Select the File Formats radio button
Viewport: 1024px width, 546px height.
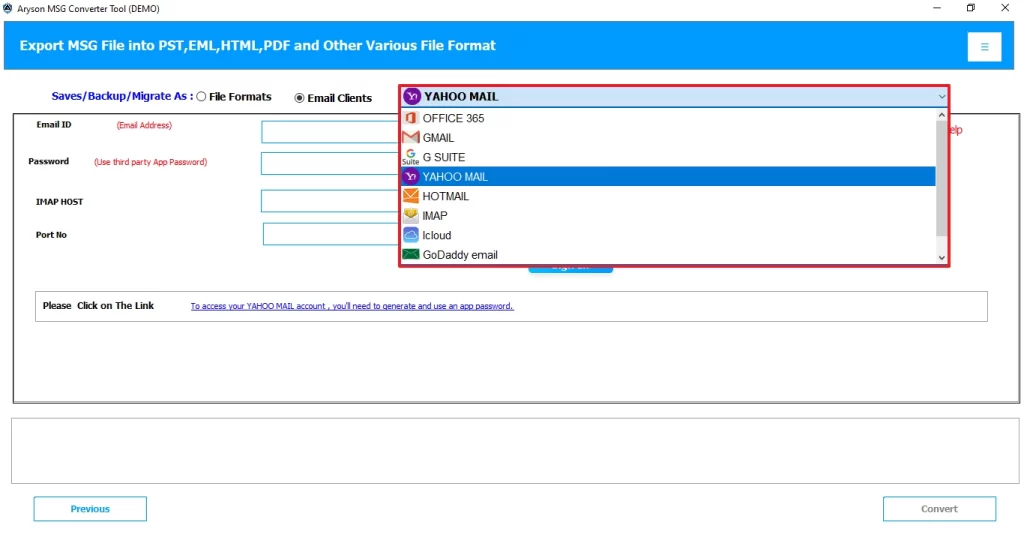(x=201, y=97)
